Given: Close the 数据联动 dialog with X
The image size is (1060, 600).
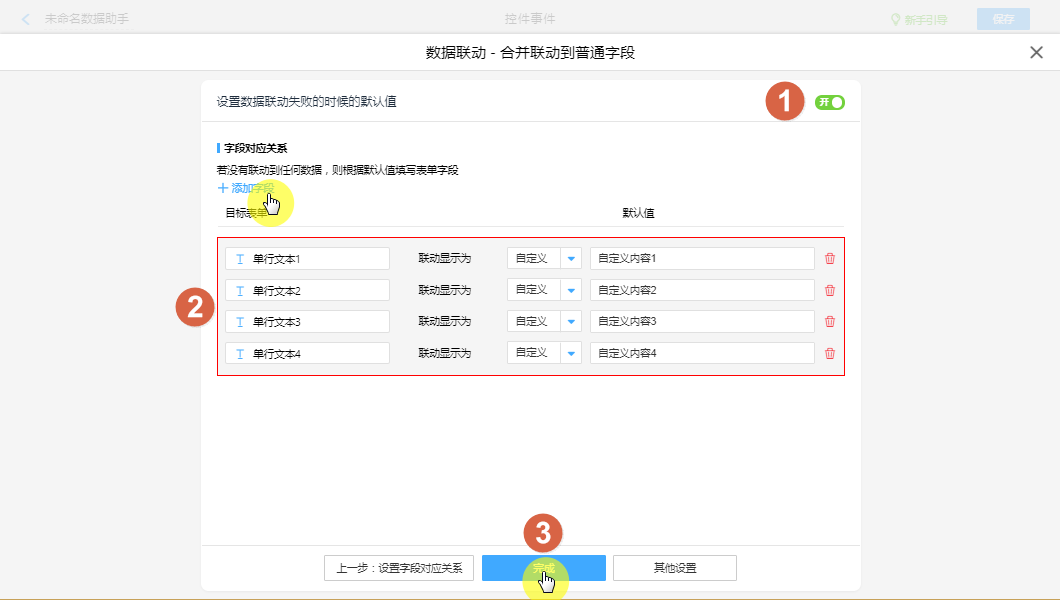Looking at the screenshot, I should tap(1036, 53).
